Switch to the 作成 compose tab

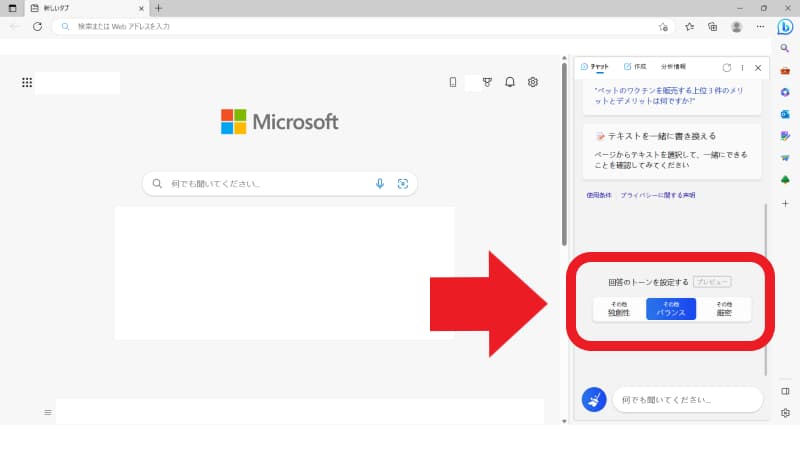coord(635,67)
